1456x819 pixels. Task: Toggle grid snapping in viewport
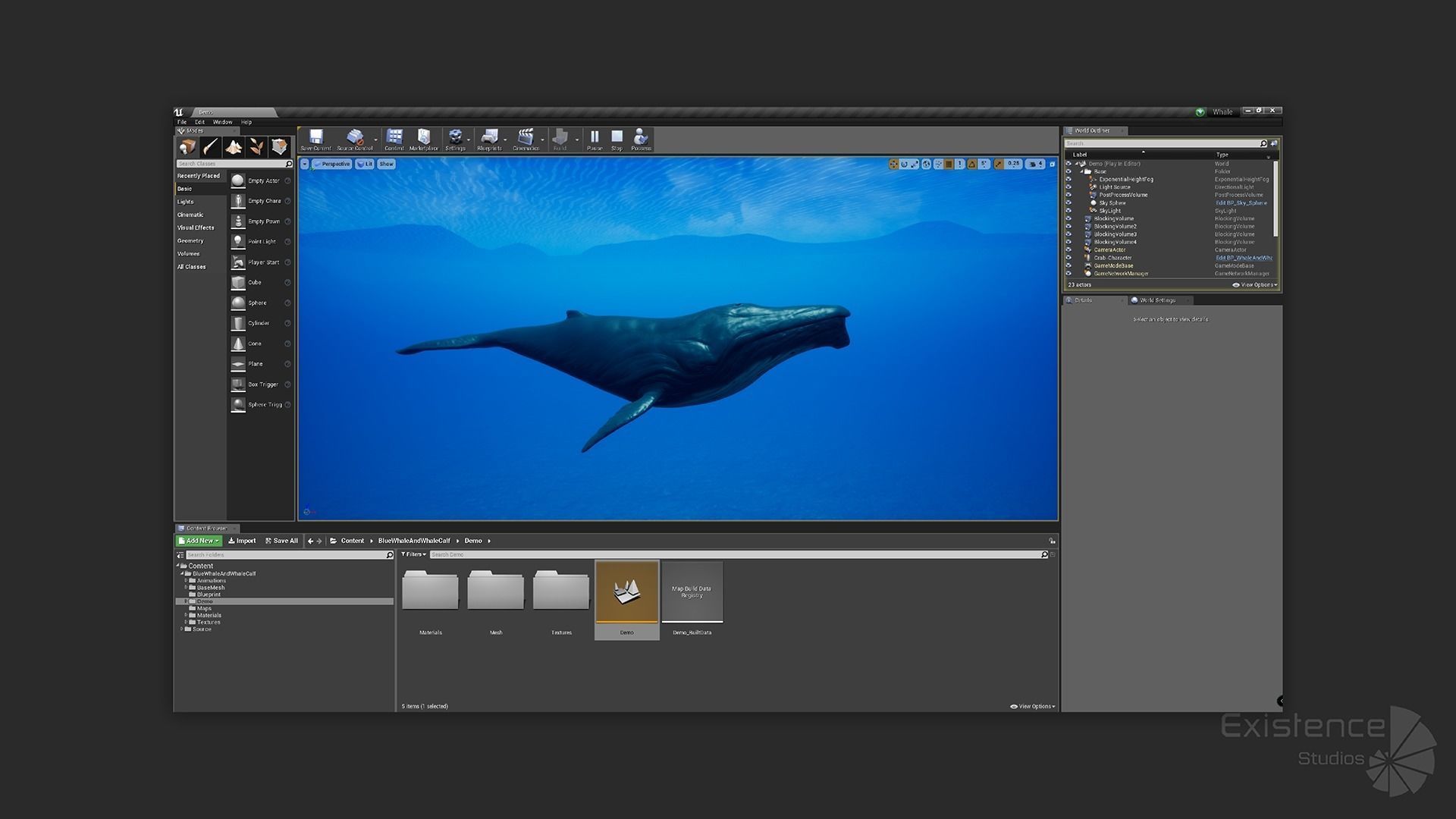point(949,164)
